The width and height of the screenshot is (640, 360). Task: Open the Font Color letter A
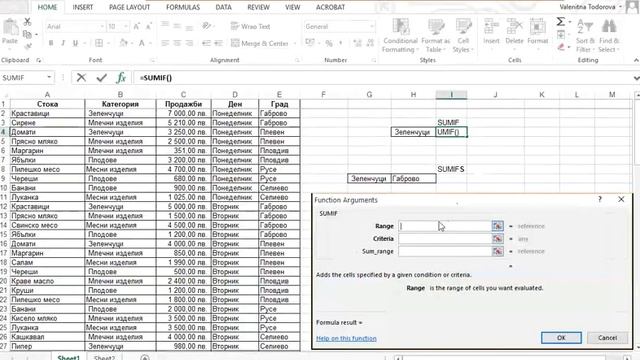pyautogui.click(x=142, y=43)
